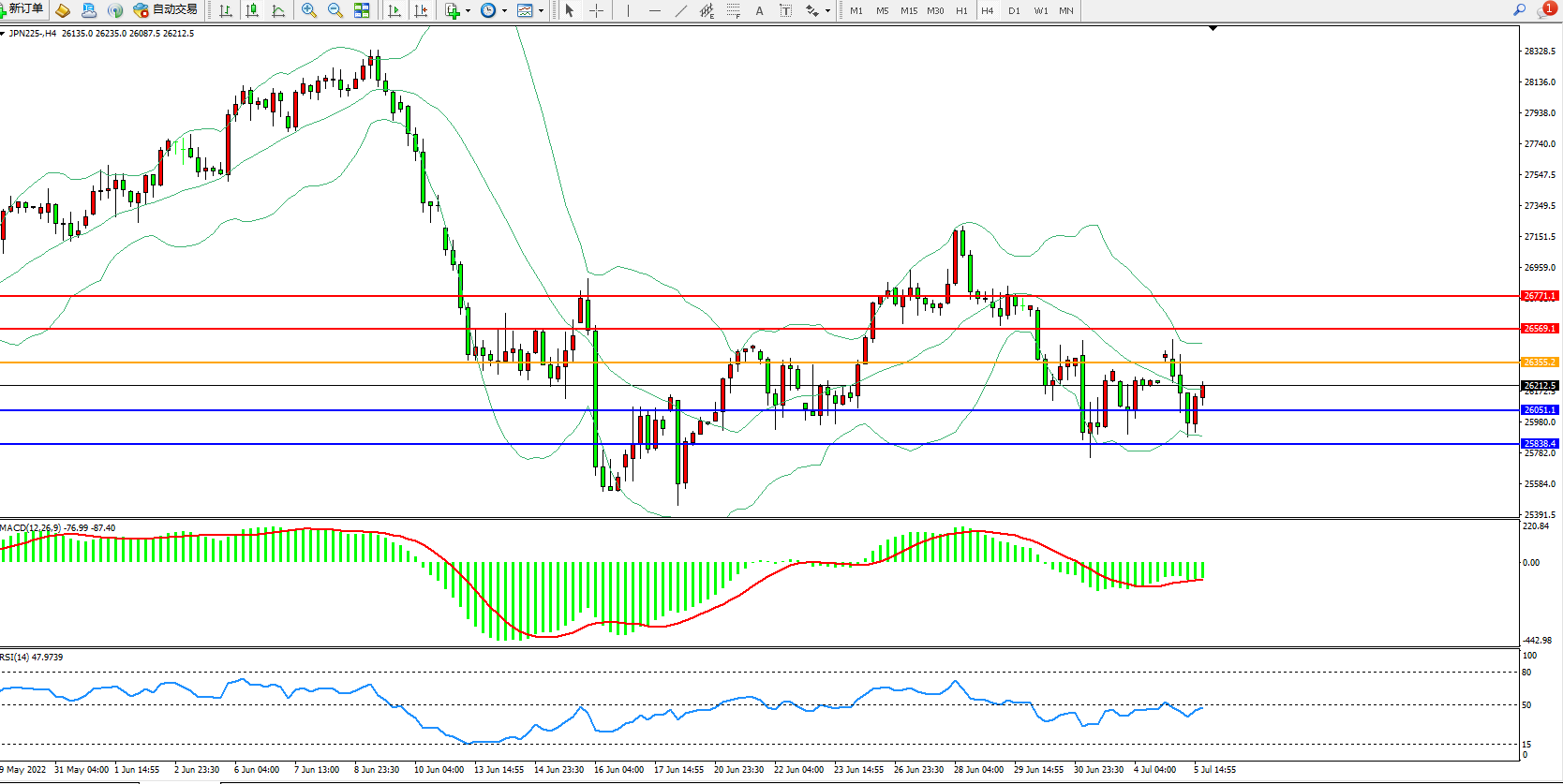Image resolution: width=1563 pixels, height=784 pixels.
Task: Switch timeframe to H1
Action: pos(961,10)
